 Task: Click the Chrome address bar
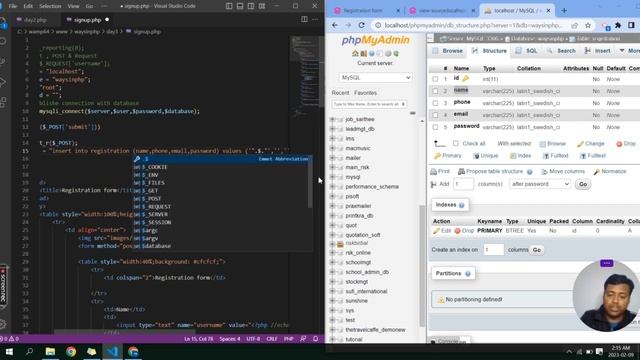click(473, 25)
